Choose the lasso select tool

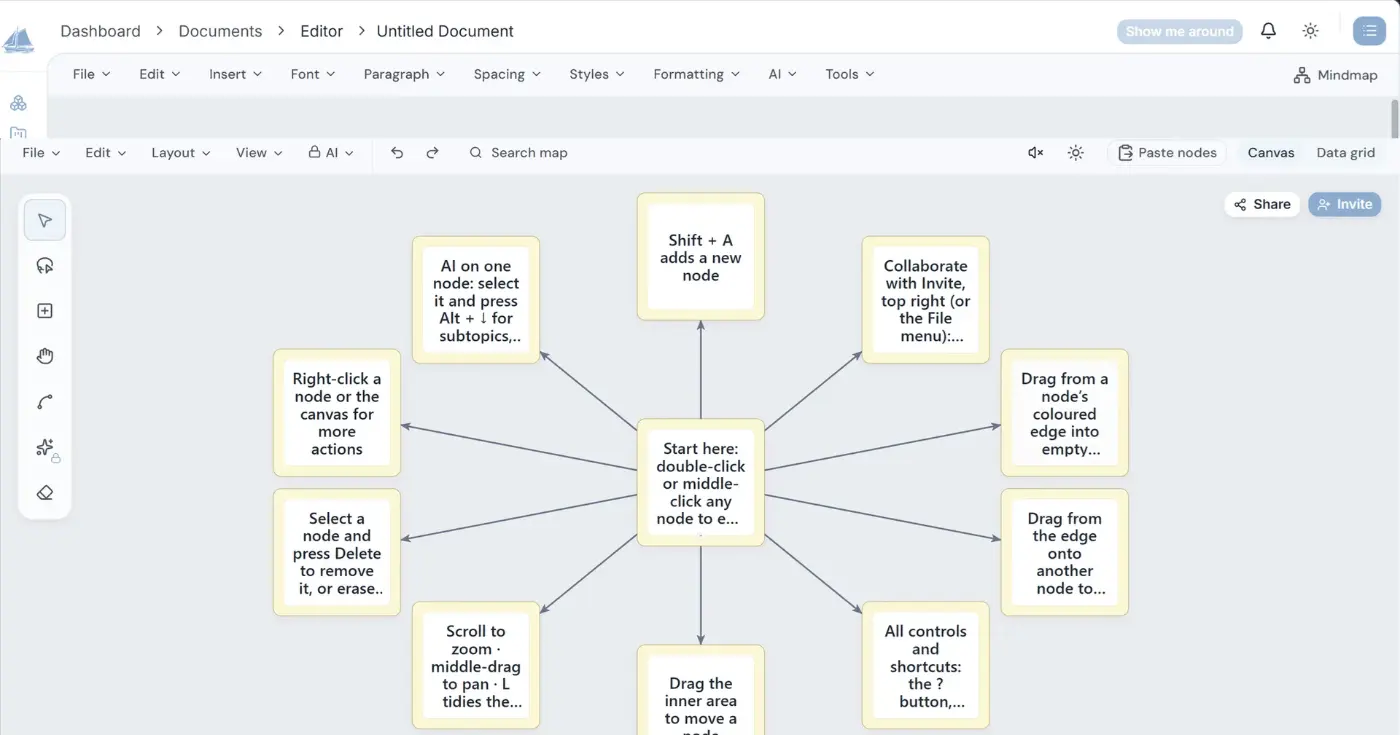45,266
